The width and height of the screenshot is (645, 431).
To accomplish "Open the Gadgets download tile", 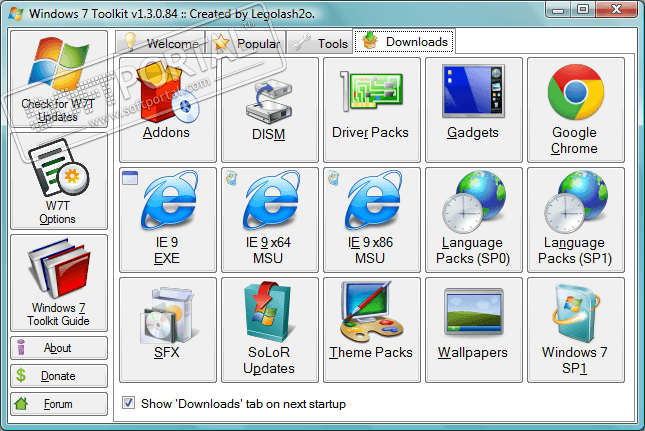I will (x=474, y=110).
